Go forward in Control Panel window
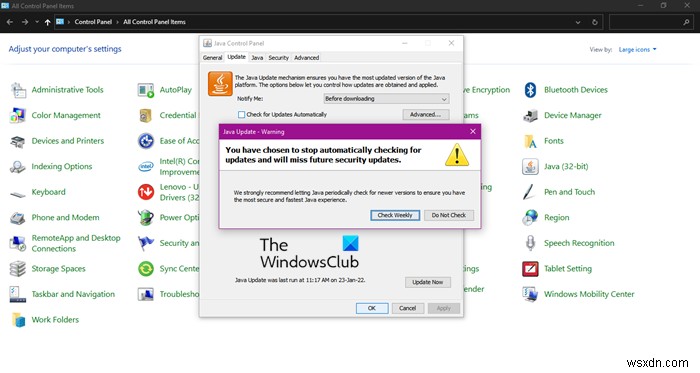 tap(25, 22)
